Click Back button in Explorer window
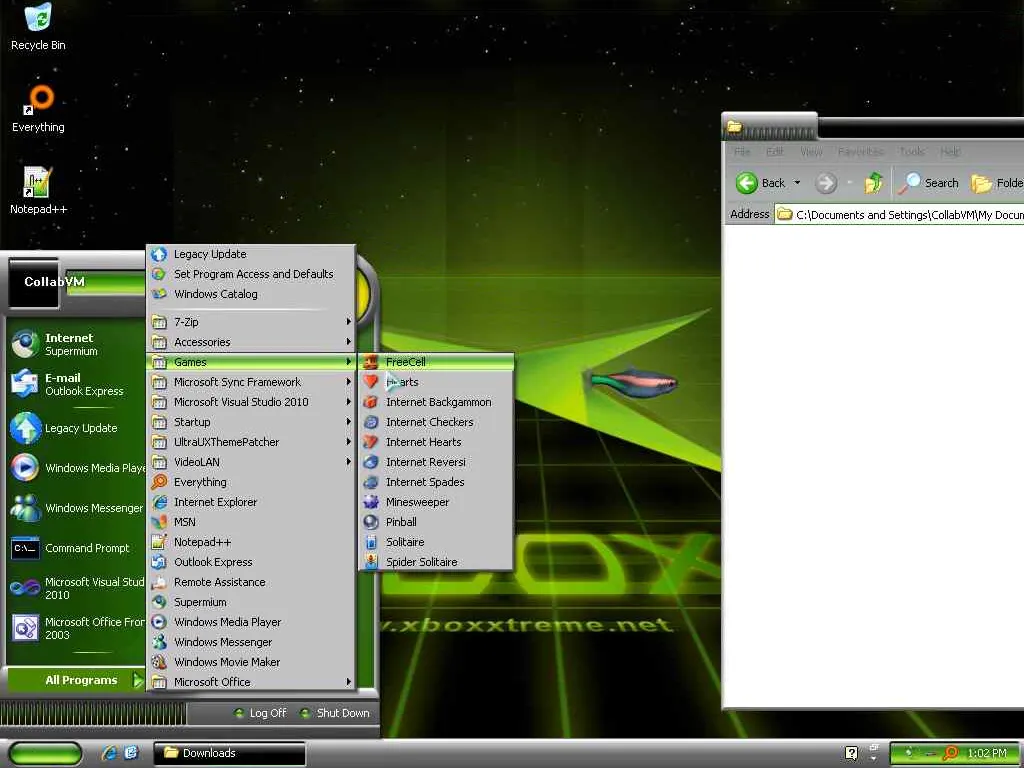This screenshot has width=1024, height=768. click(x=761, y=184)
